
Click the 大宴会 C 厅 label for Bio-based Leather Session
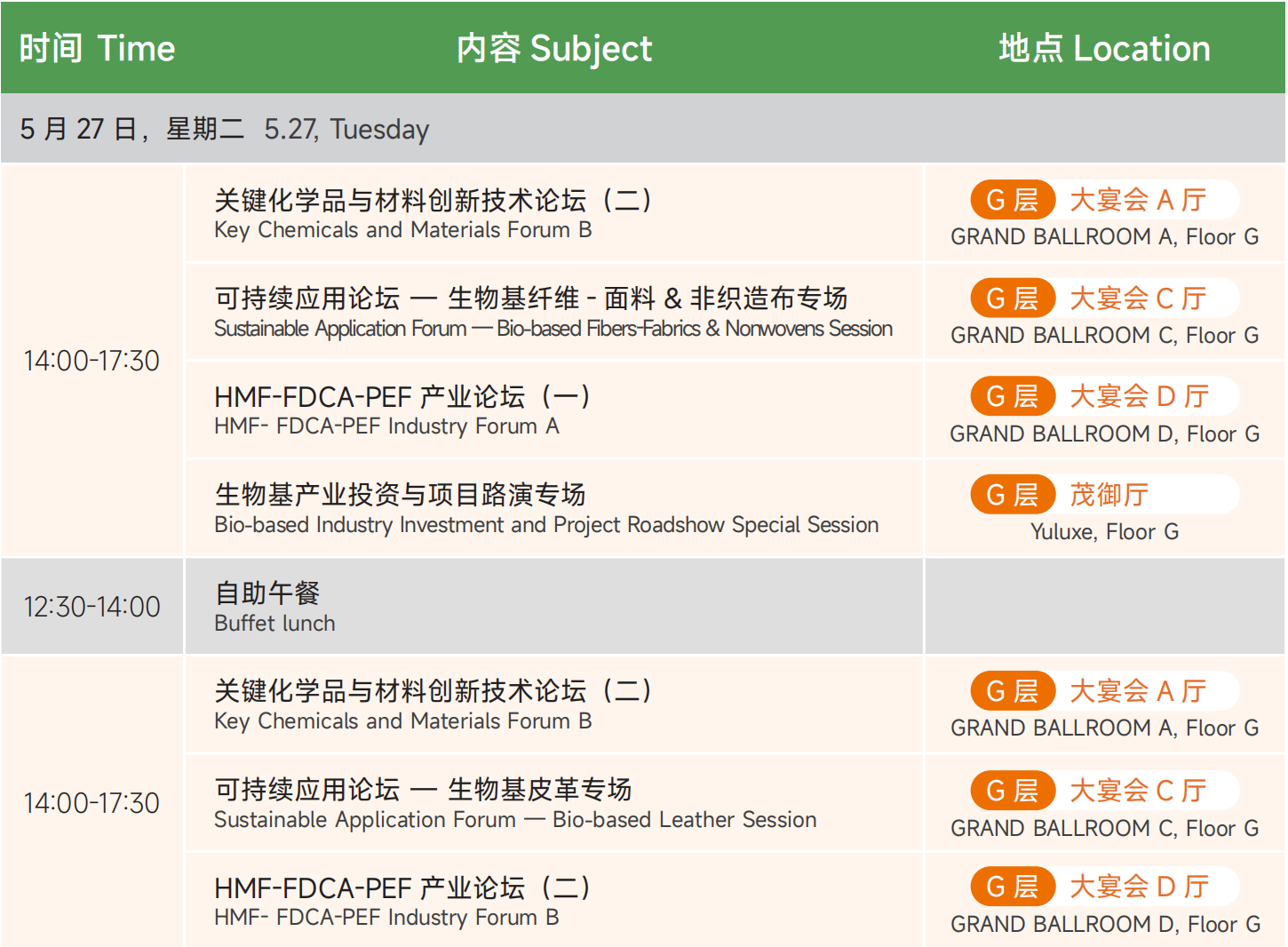click(1137, 791)
